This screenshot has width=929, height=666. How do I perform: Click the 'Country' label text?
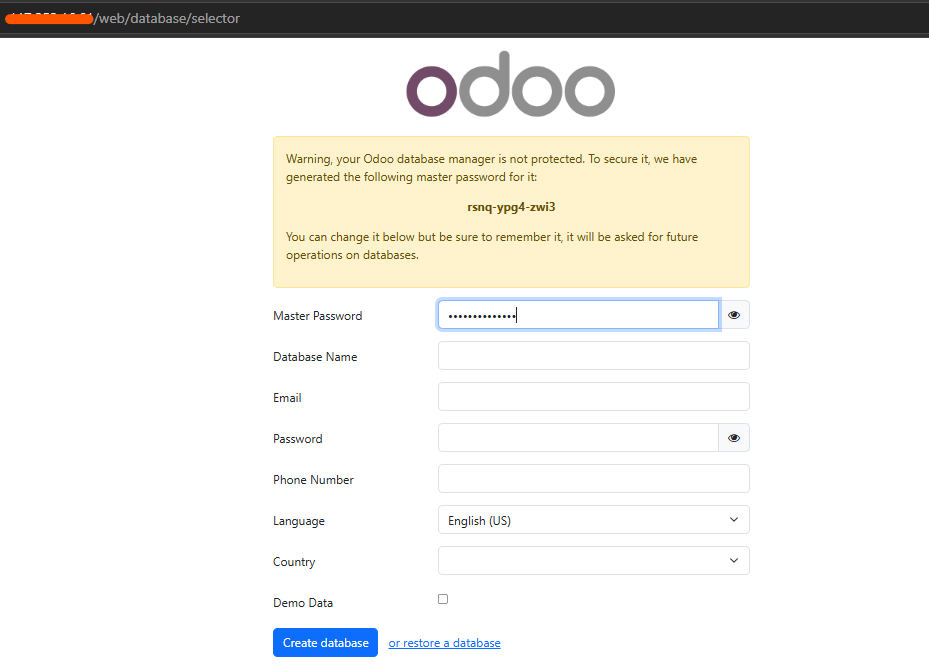click(294, 562)
